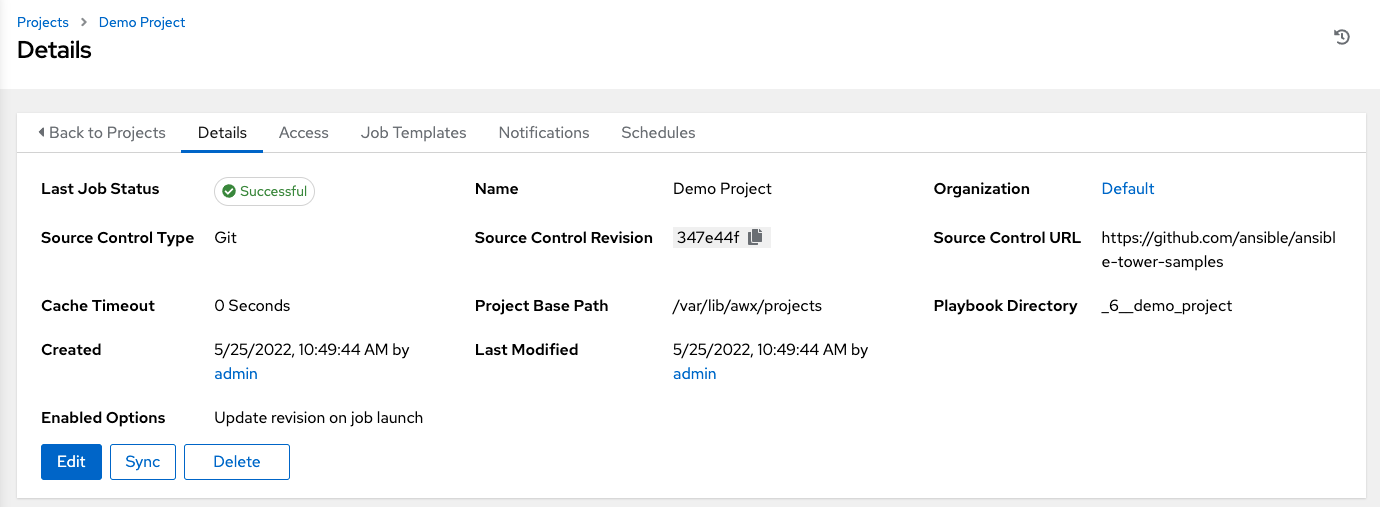This screenshot has width=1380, height=507.
Task: Click the green Successful status badge
Action: point(264,191)
